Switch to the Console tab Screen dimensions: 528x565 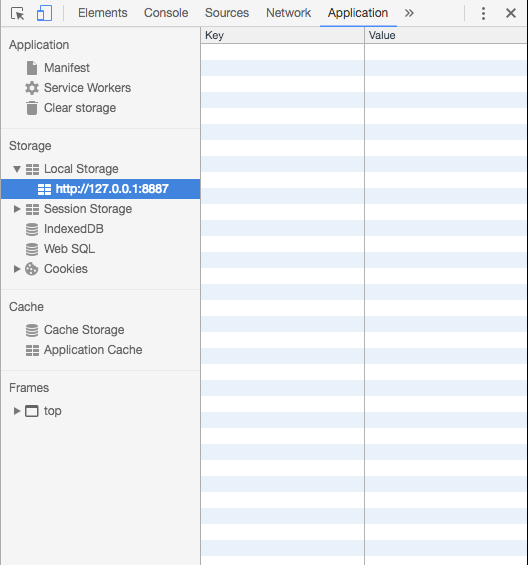pyautogui.click(x=166, y=13)
